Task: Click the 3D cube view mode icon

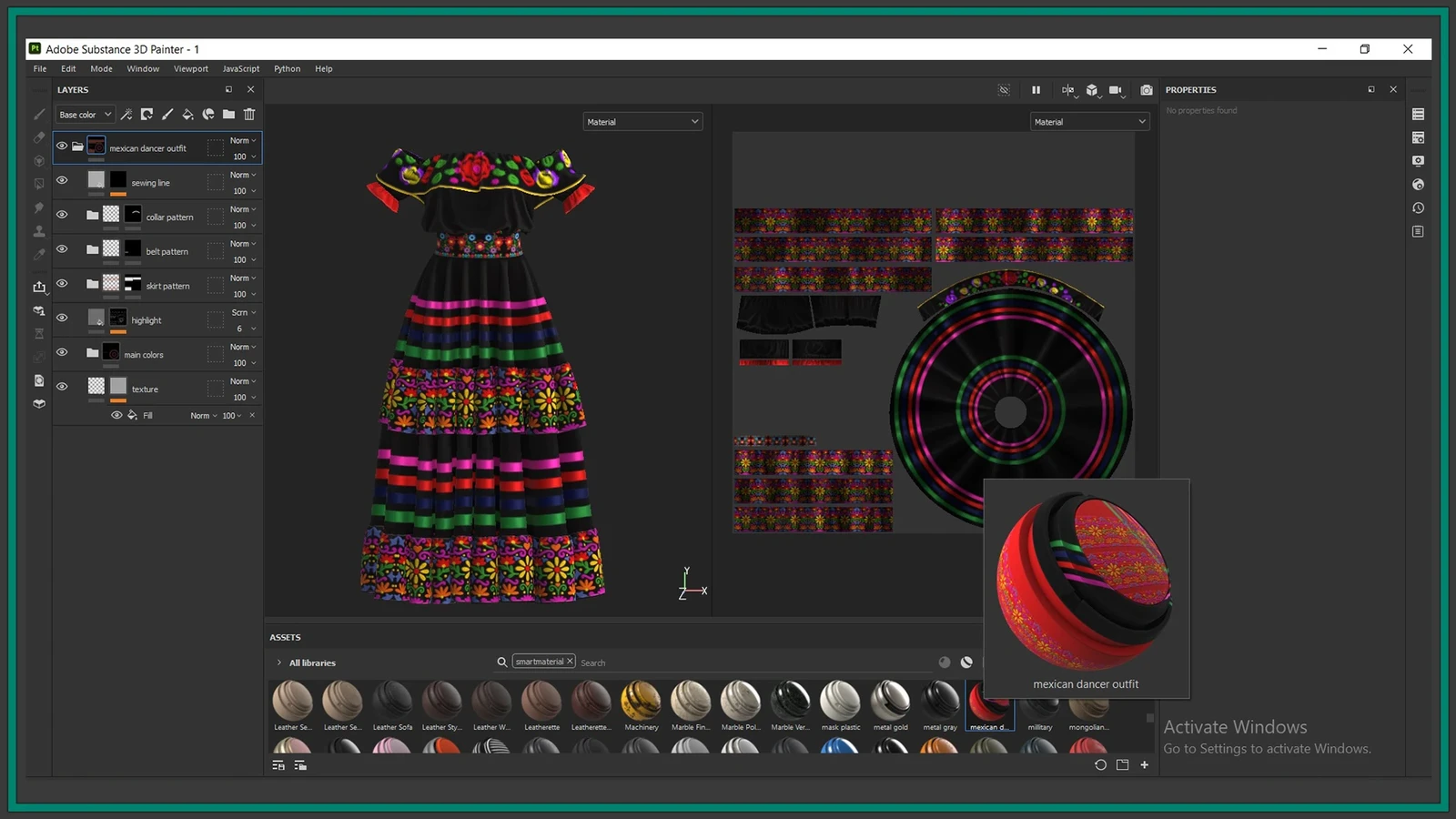Action: tap(1092, 90)
